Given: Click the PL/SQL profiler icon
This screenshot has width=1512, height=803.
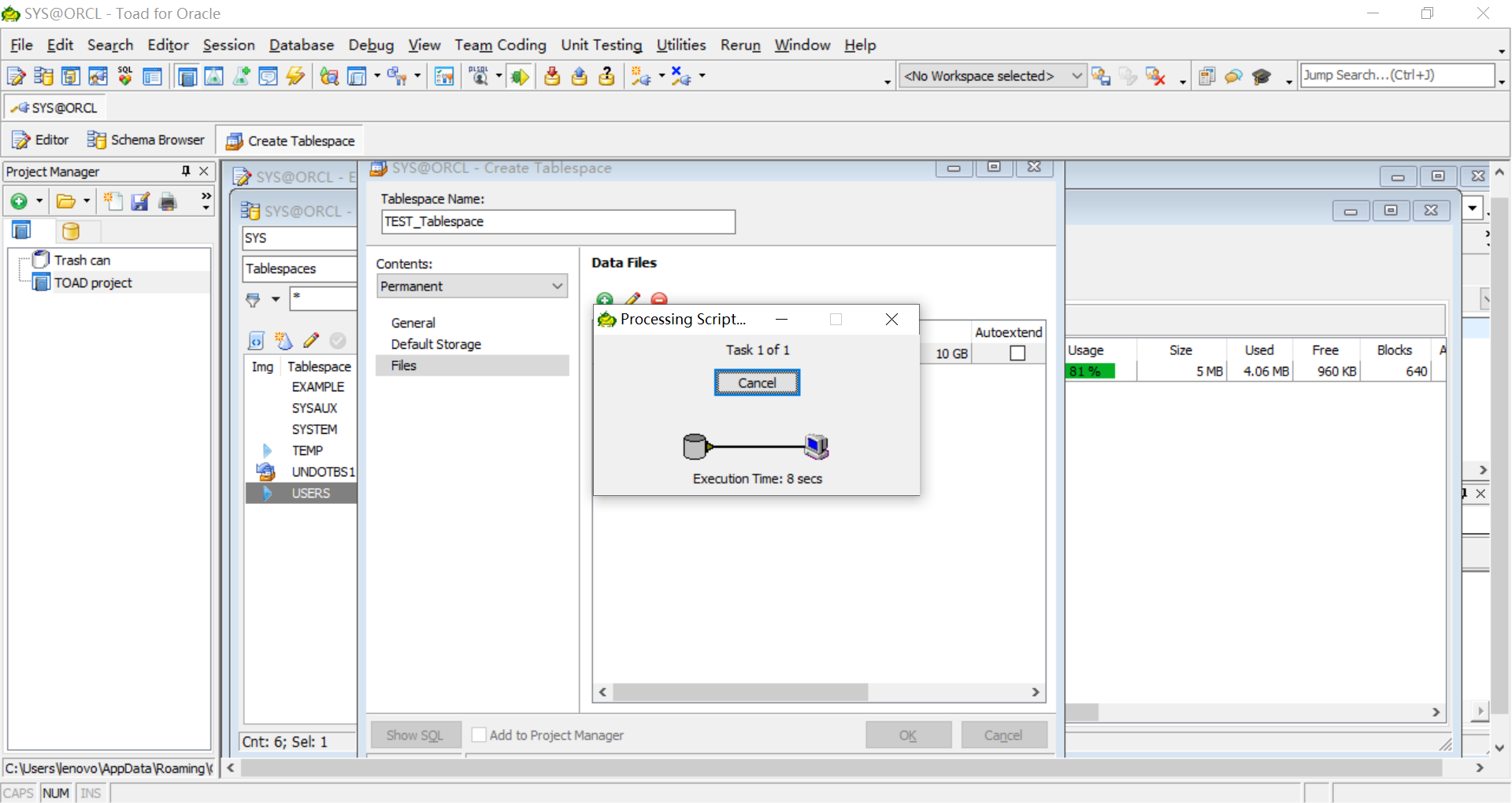Looking at the screenshot, I should pyautogui.click(x=479, y=76).
